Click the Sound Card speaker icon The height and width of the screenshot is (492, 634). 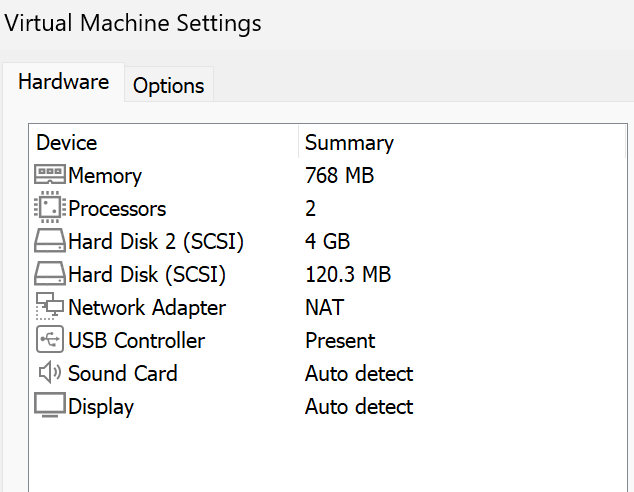(50, 373)
